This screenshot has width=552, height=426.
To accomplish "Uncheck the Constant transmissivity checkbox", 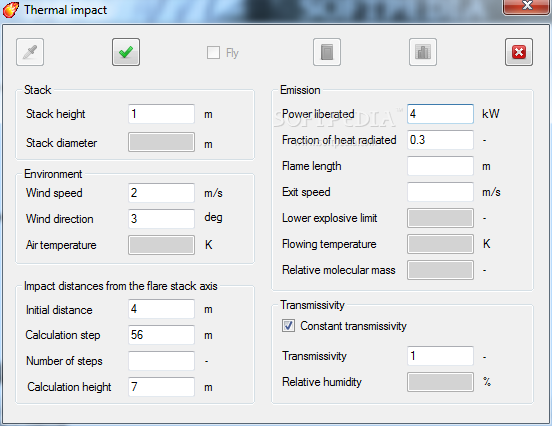I will click(288, 326).
